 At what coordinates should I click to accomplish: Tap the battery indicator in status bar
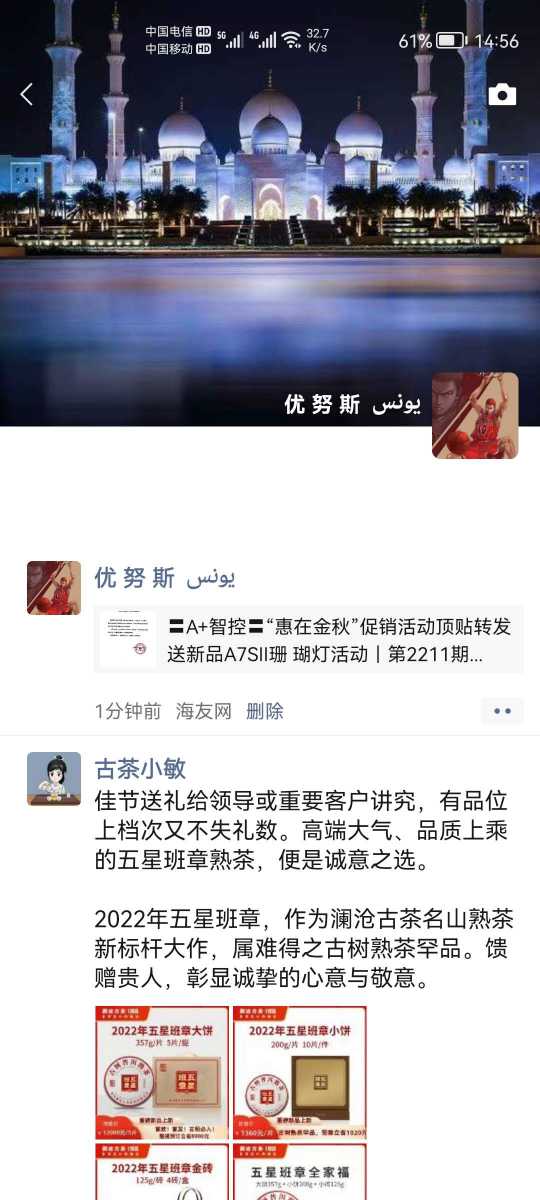coord(450,41)
